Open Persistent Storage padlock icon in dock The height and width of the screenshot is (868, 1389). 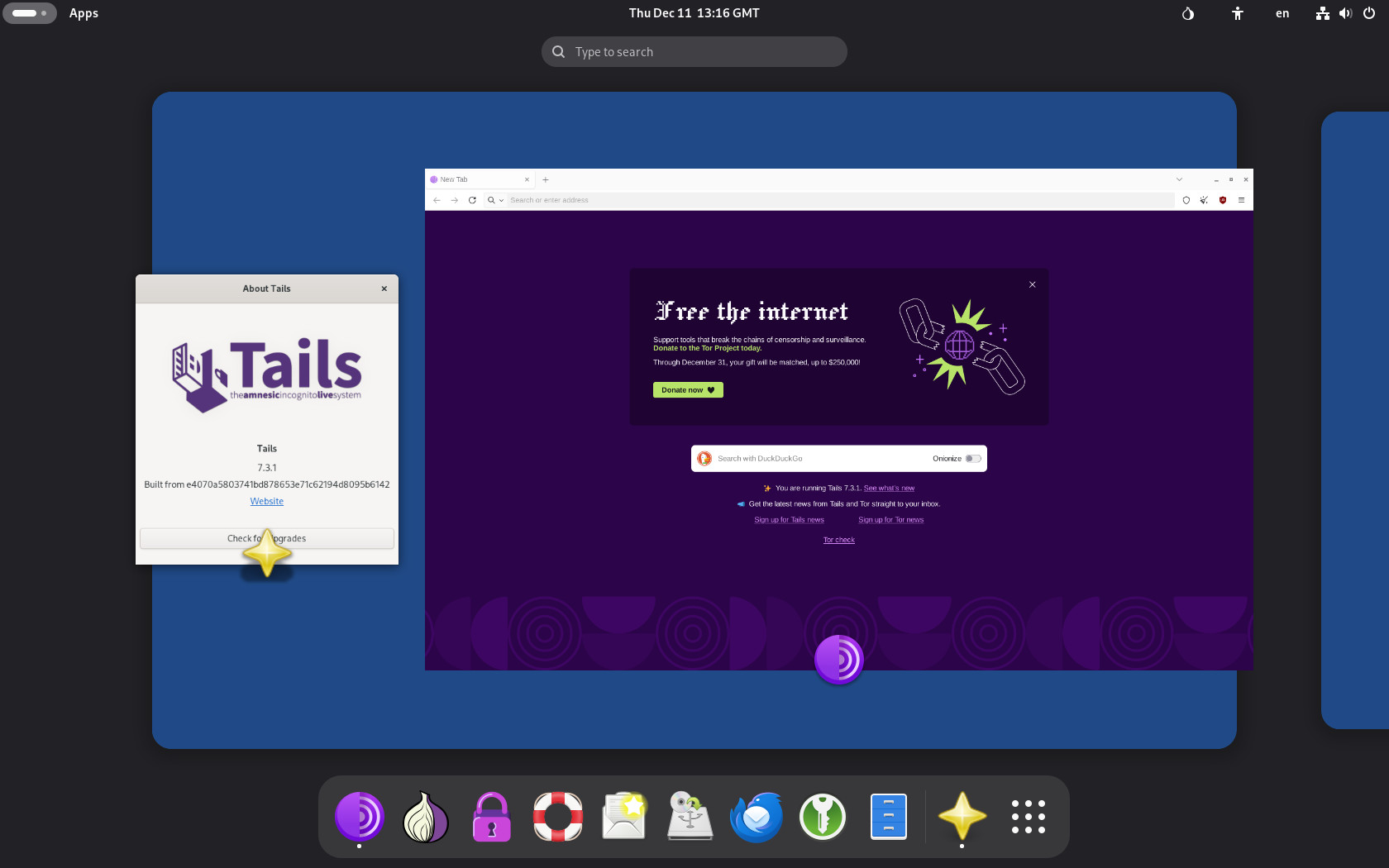491,816
